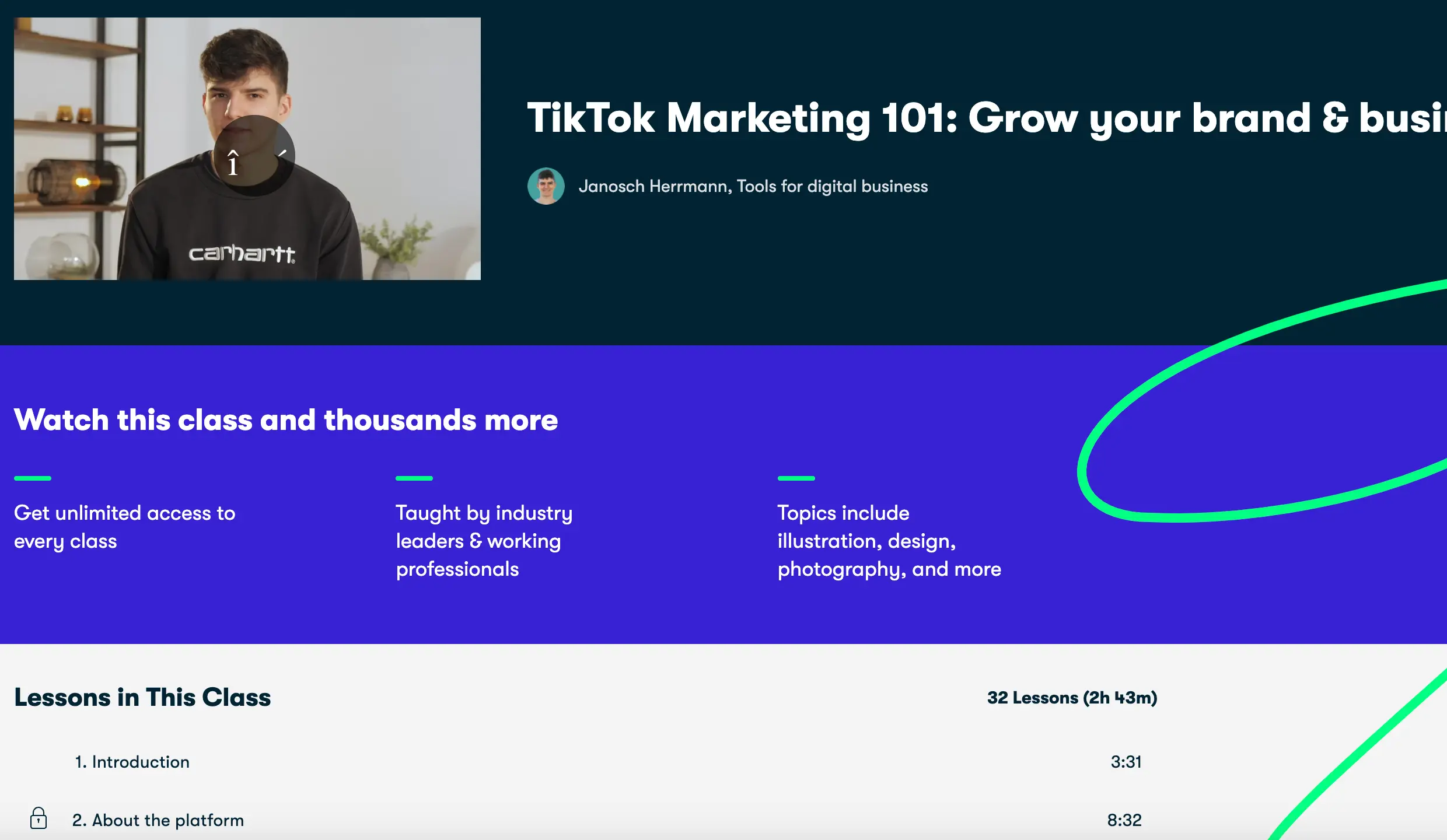Image resolution: width=1447 pixels, height=840 pixels.
Task: Click the Taught by industry leaders text
Action: pos(484,541)
